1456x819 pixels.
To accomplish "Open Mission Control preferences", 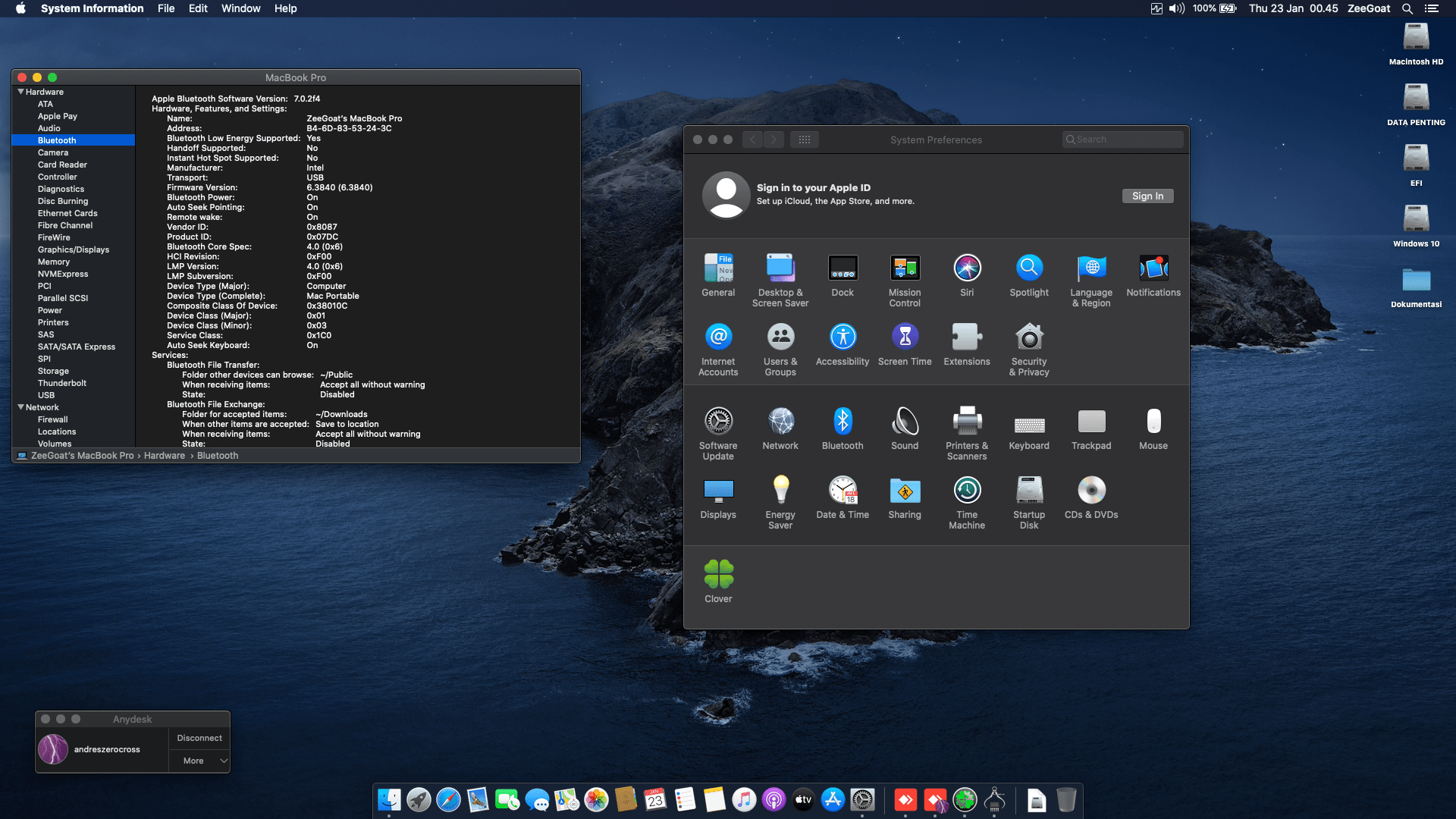I will [905, 281].
